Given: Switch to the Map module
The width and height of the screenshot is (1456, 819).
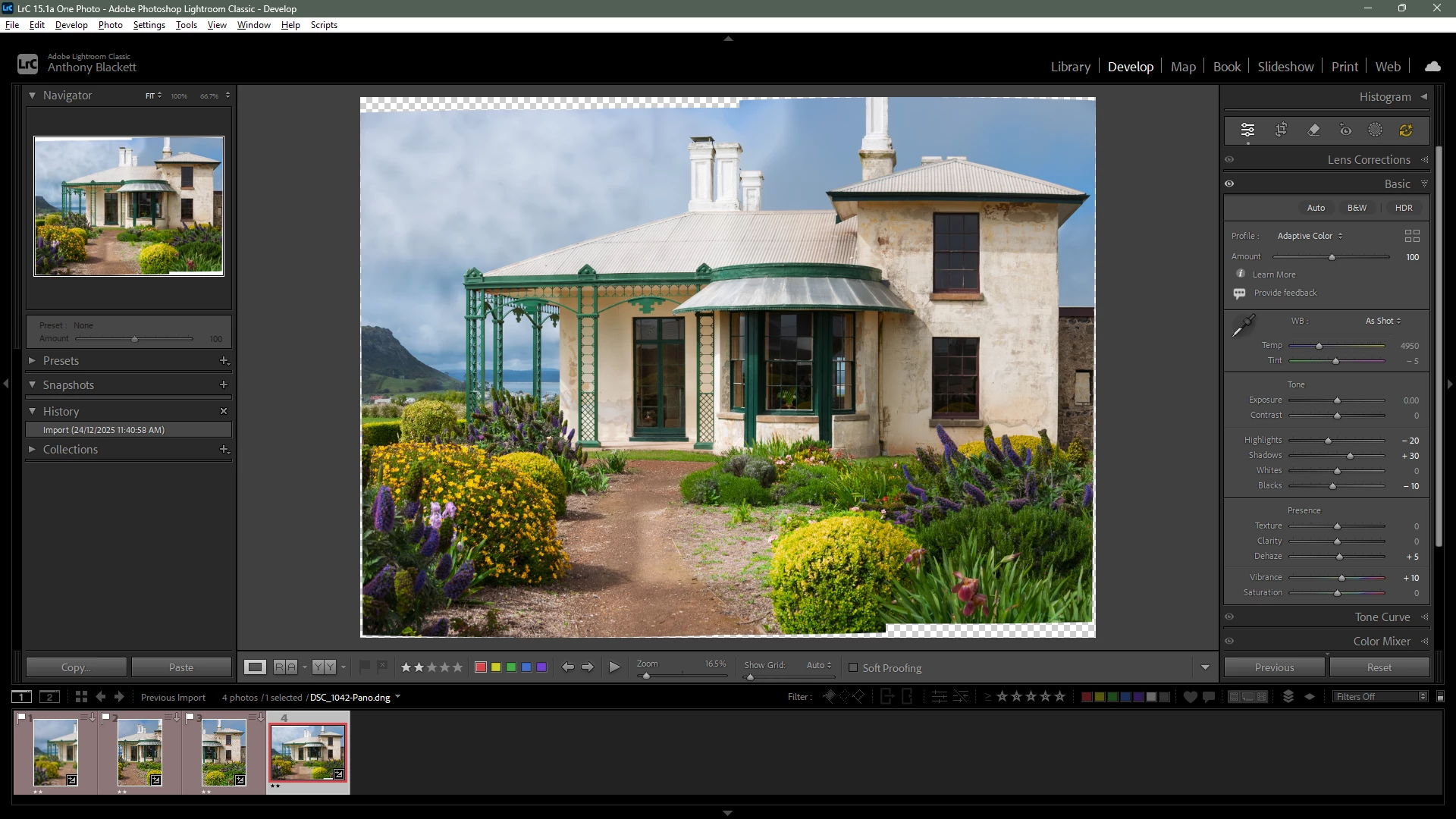Looking at the screenshot, I should 1183,67.
